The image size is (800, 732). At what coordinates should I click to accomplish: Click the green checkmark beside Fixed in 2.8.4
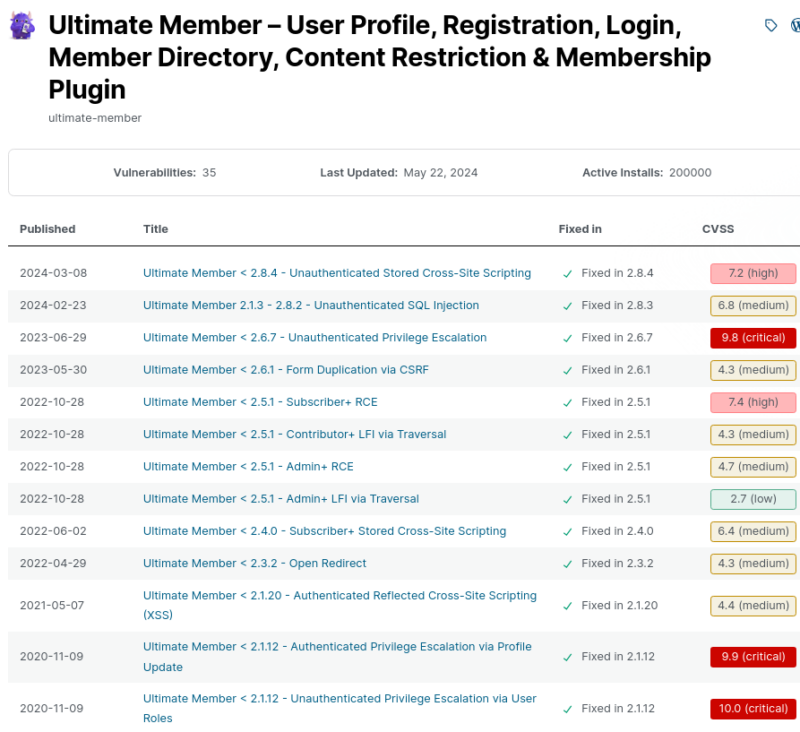tap(567, 273)
